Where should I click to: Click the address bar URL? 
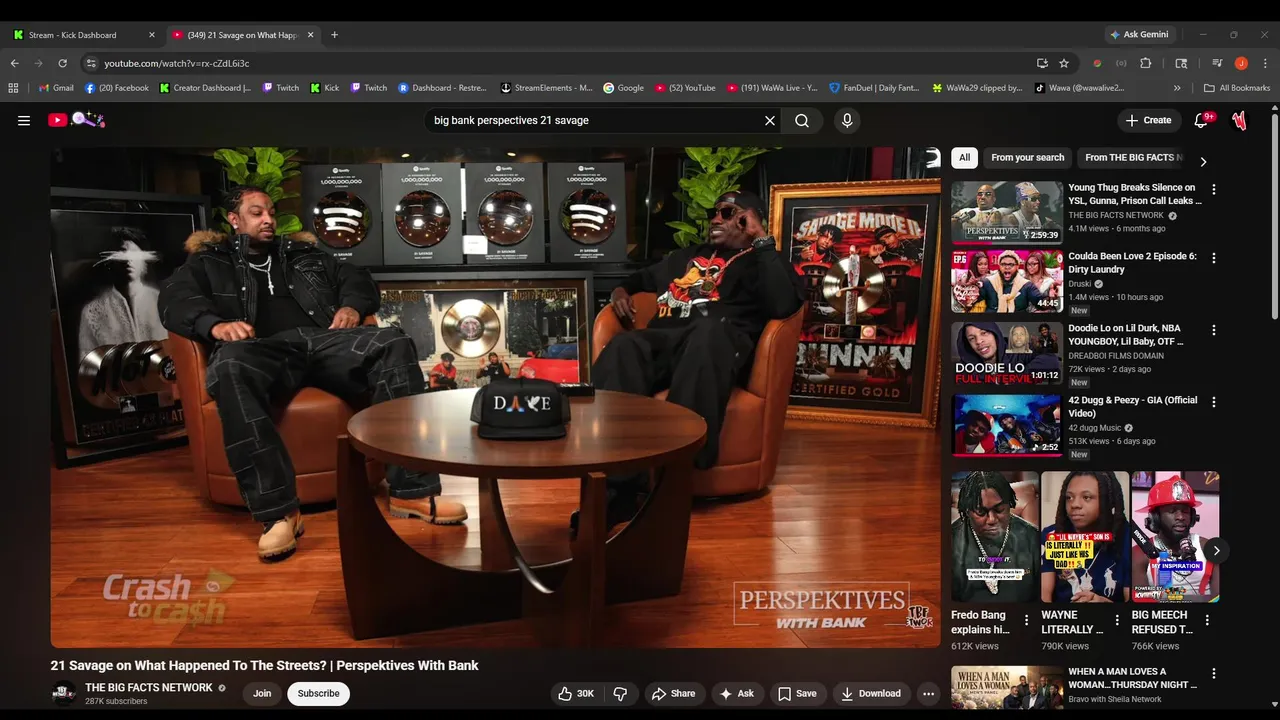point(177,63)
